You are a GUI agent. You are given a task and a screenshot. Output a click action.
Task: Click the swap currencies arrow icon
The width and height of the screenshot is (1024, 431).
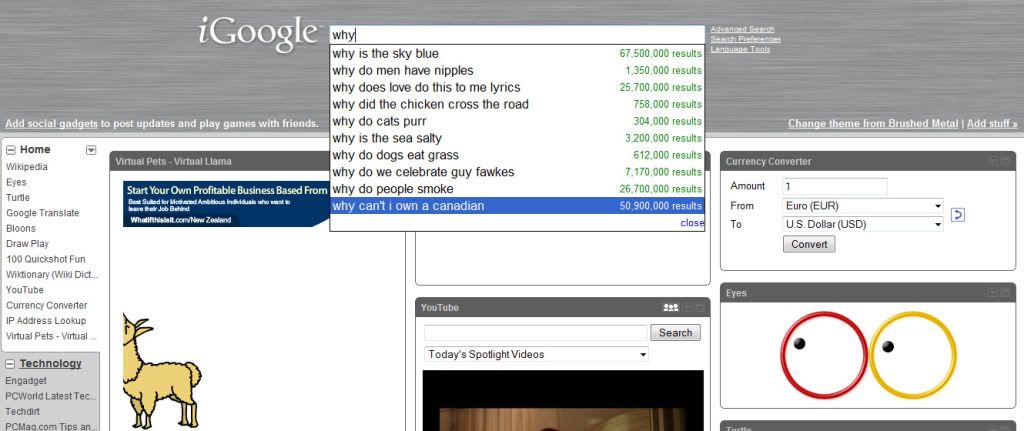click(957, 214)
